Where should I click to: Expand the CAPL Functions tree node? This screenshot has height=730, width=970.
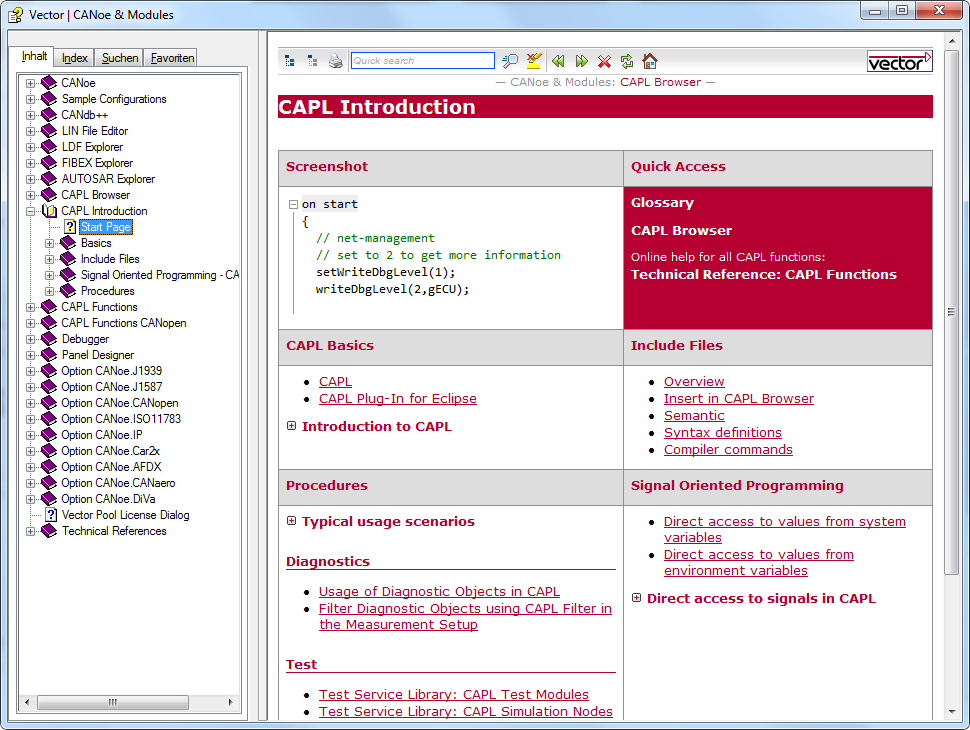pyautogui.click(x=30, y=307)
